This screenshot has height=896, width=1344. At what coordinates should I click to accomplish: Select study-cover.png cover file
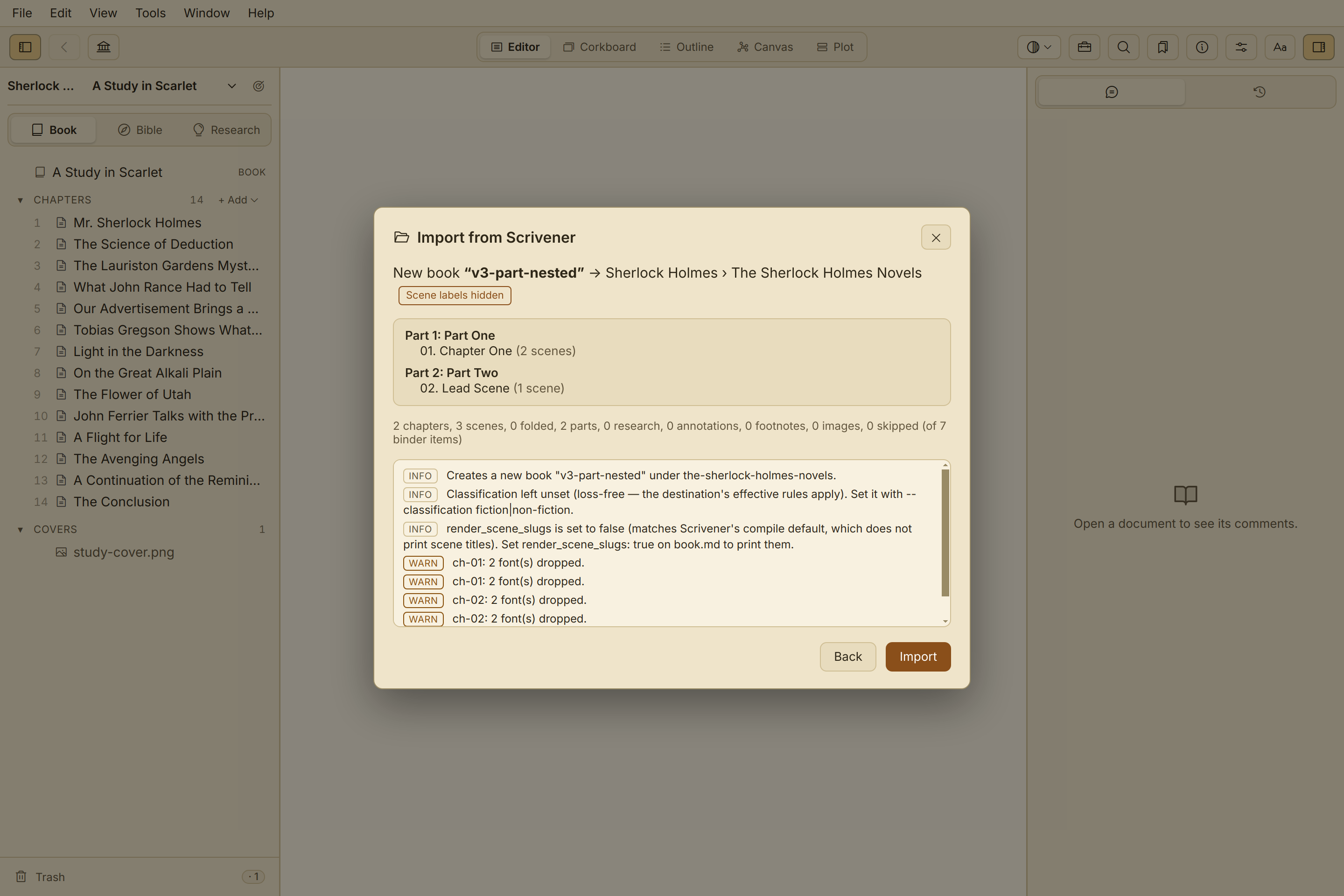(x=140, y=552)
